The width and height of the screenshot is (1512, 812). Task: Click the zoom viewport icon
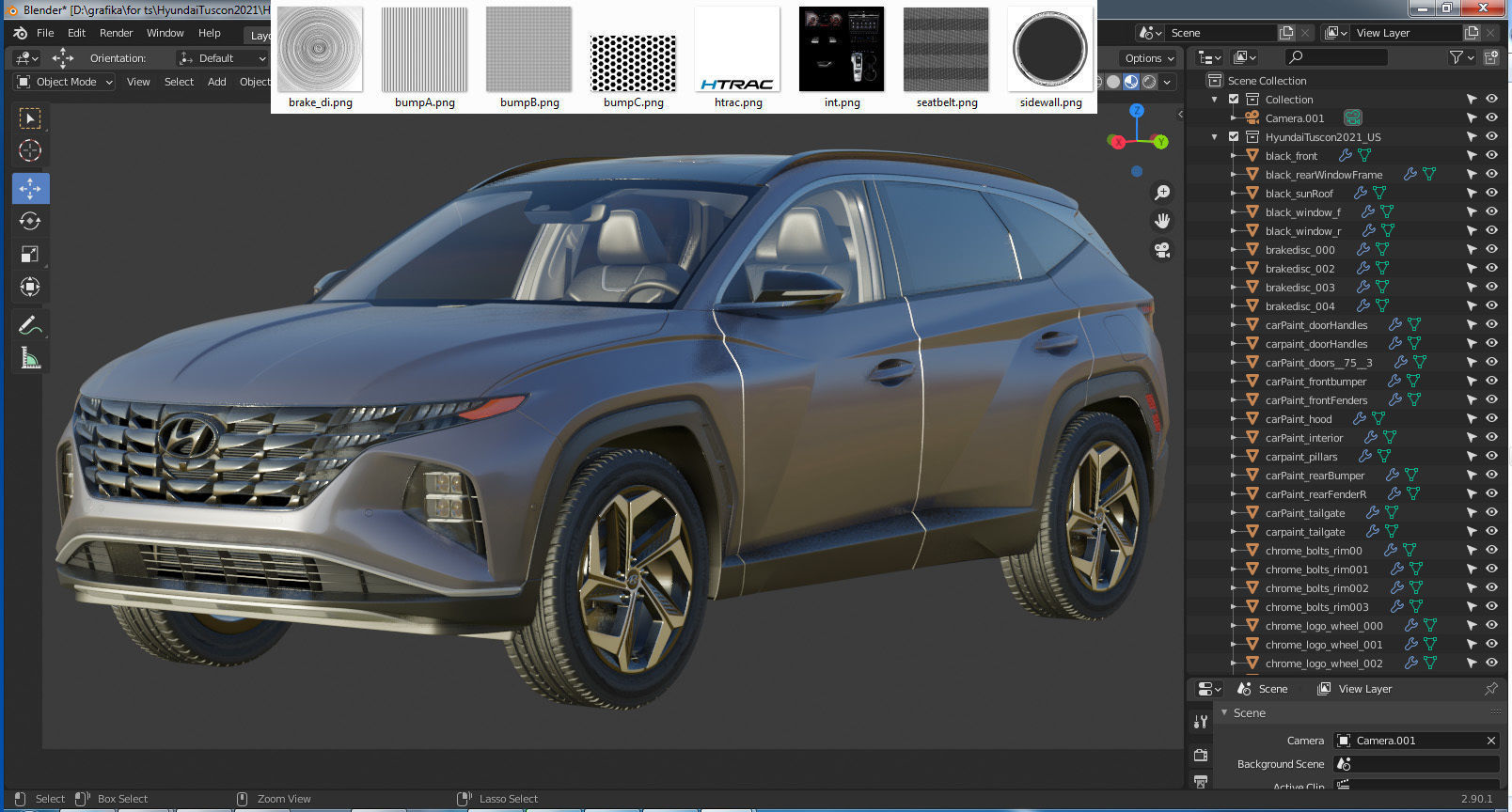[x=1163, y=193]
